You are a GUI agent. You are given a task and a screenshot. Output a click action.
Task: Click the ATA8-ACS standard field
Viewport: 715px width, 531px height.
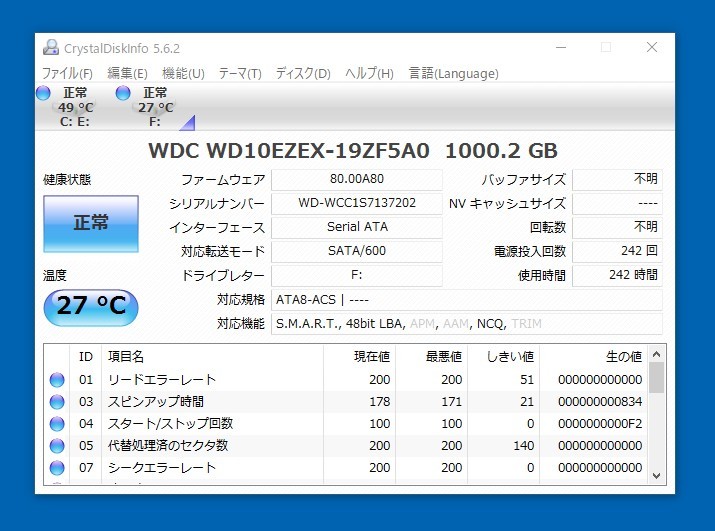click(x=466, y=300)
